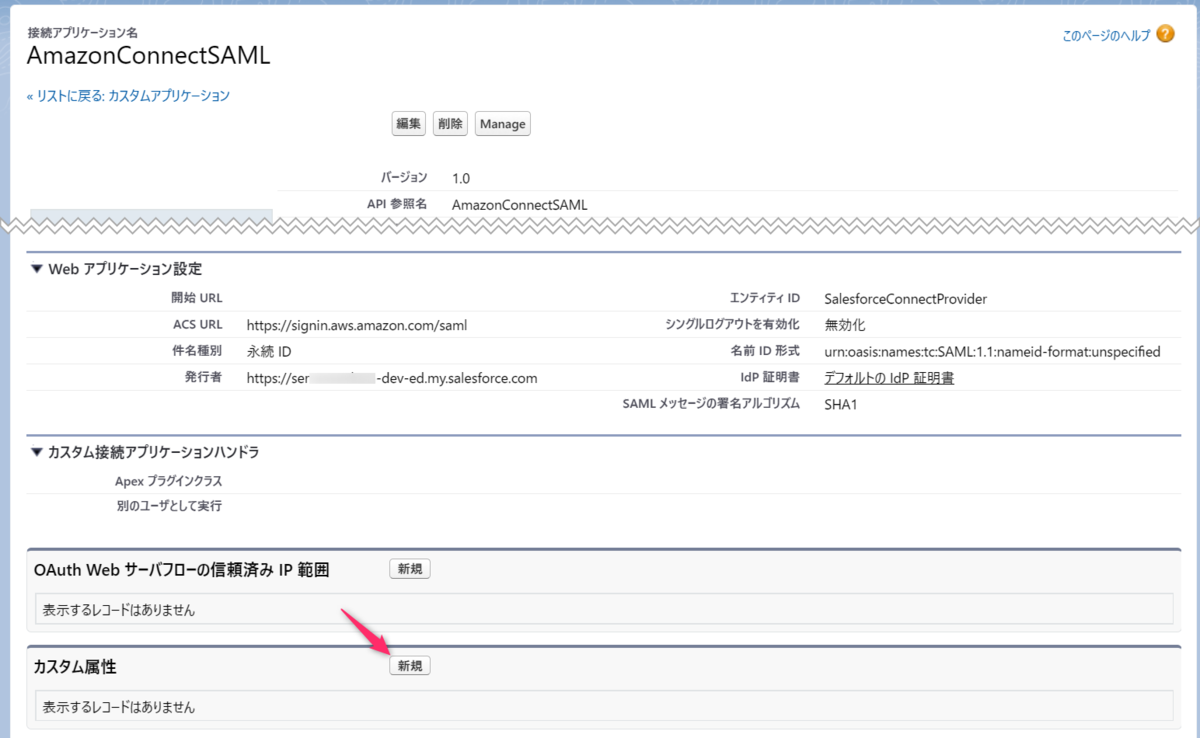Select ACS URL value signin.aws.amazon.com/saml
Viewport: 1200px width, 738px height.
[x=357, y=325]
